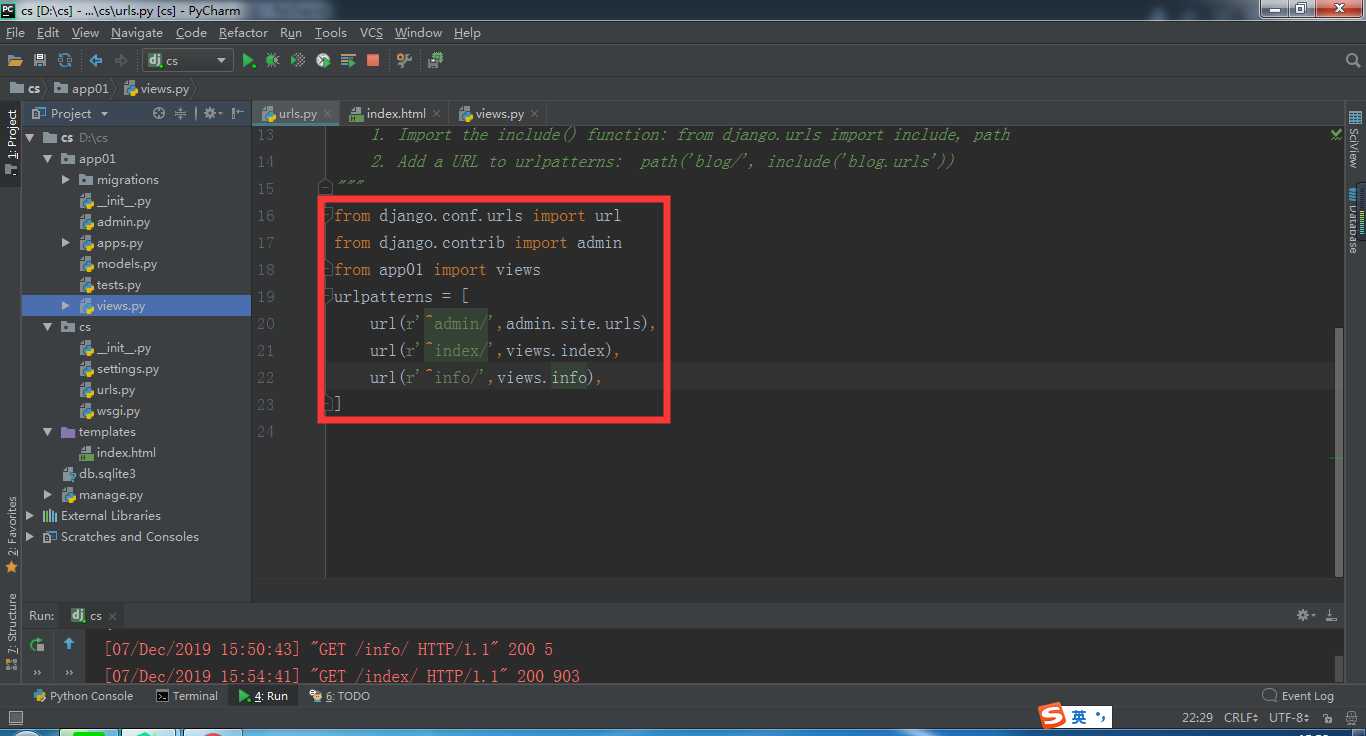Click the Save All toolbar icon
1366x736 pixels.
(40, 61)
